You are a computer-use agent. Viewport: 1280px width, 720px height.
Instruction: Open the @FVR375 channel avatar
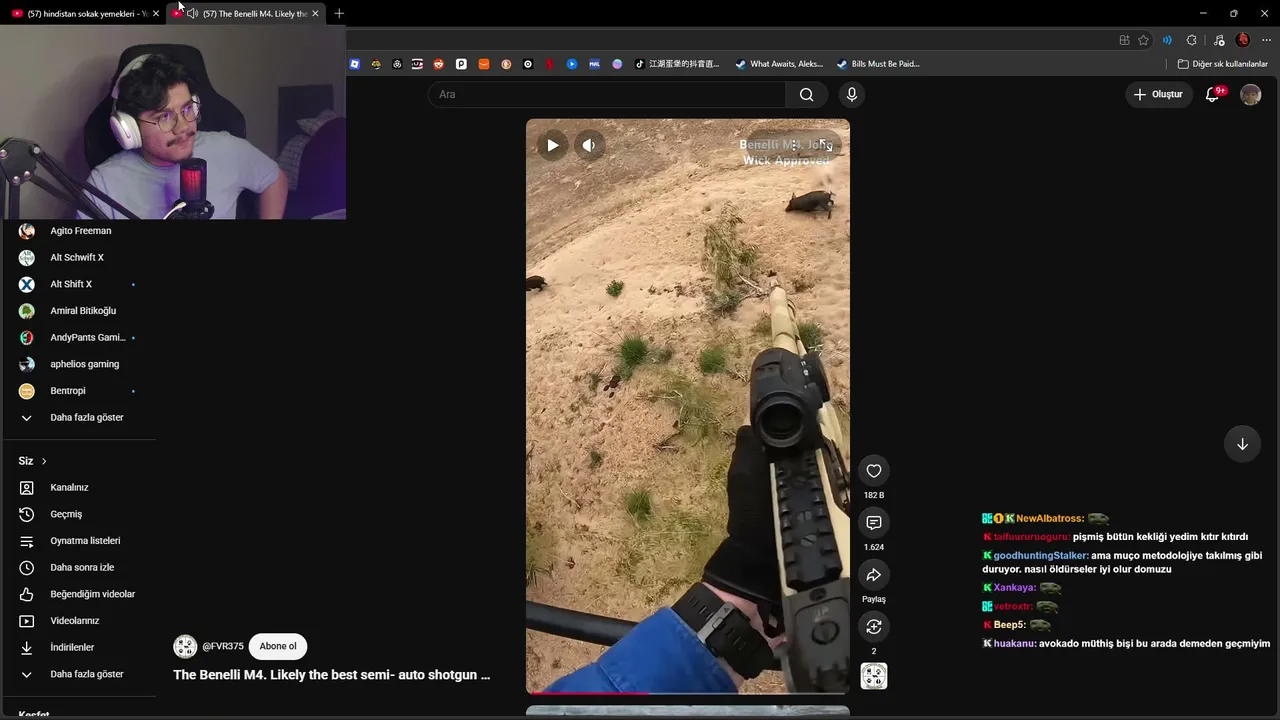(185, 646)
